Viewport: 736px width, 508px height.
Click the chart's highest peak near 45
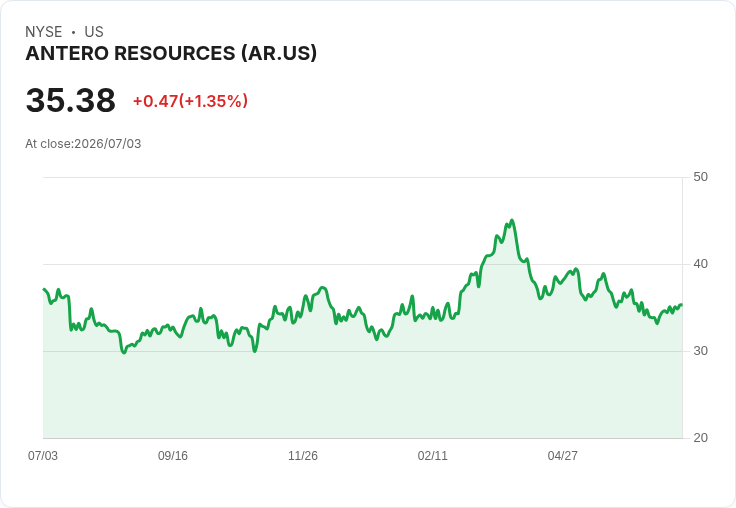pyautogui.click(x=512, y=220)
